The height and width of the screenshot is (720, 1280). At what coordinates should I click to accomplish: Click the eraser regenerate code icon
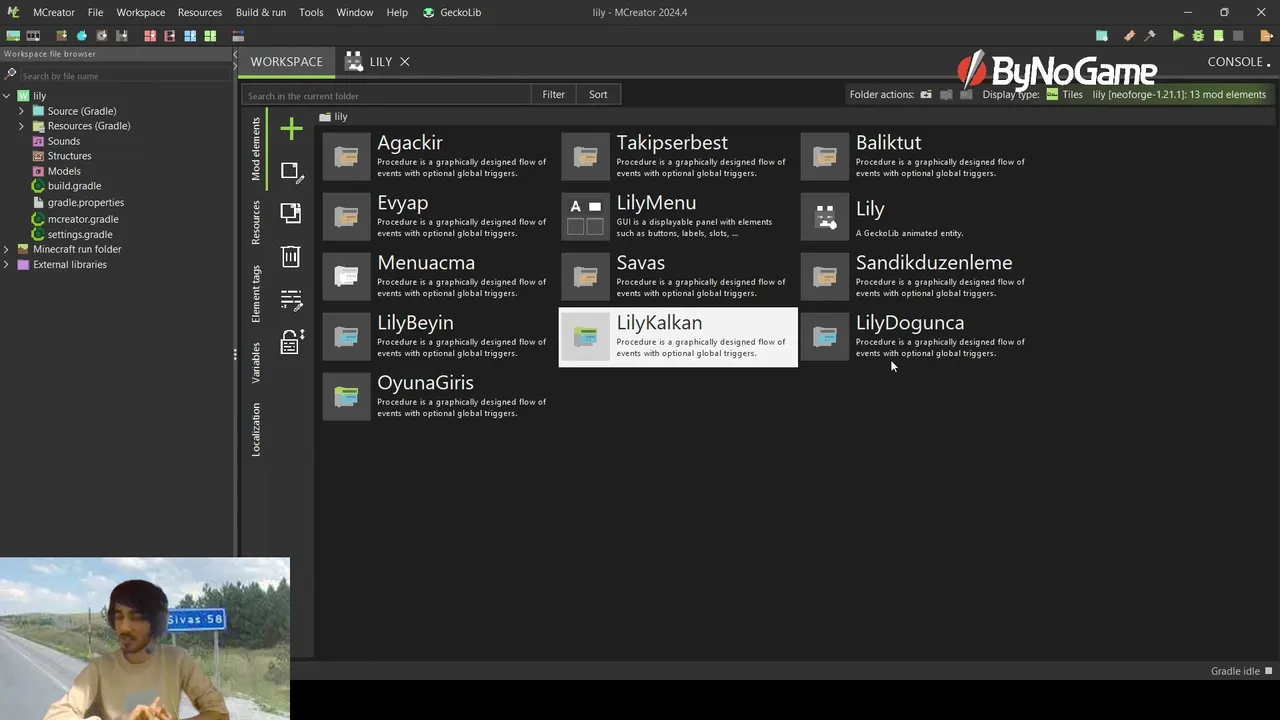[1129, 36]
